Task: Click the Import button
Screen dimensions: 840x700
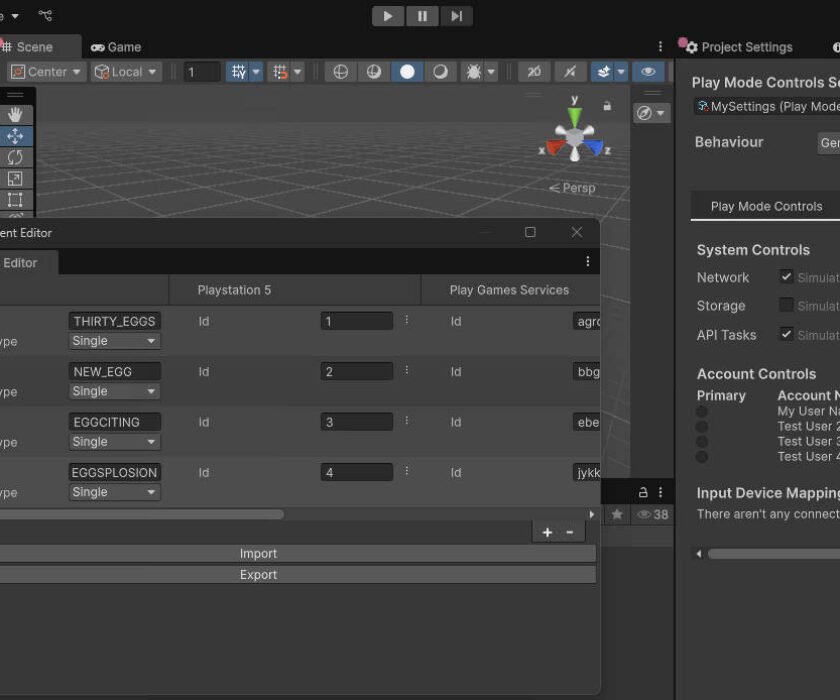Action: coord(258,553)
